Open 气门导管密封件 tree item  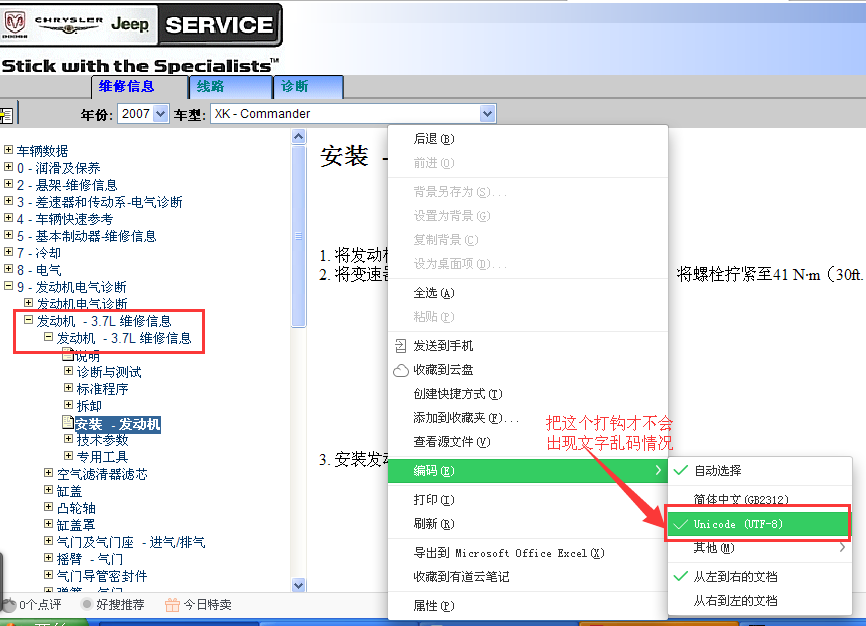point(102,576)
